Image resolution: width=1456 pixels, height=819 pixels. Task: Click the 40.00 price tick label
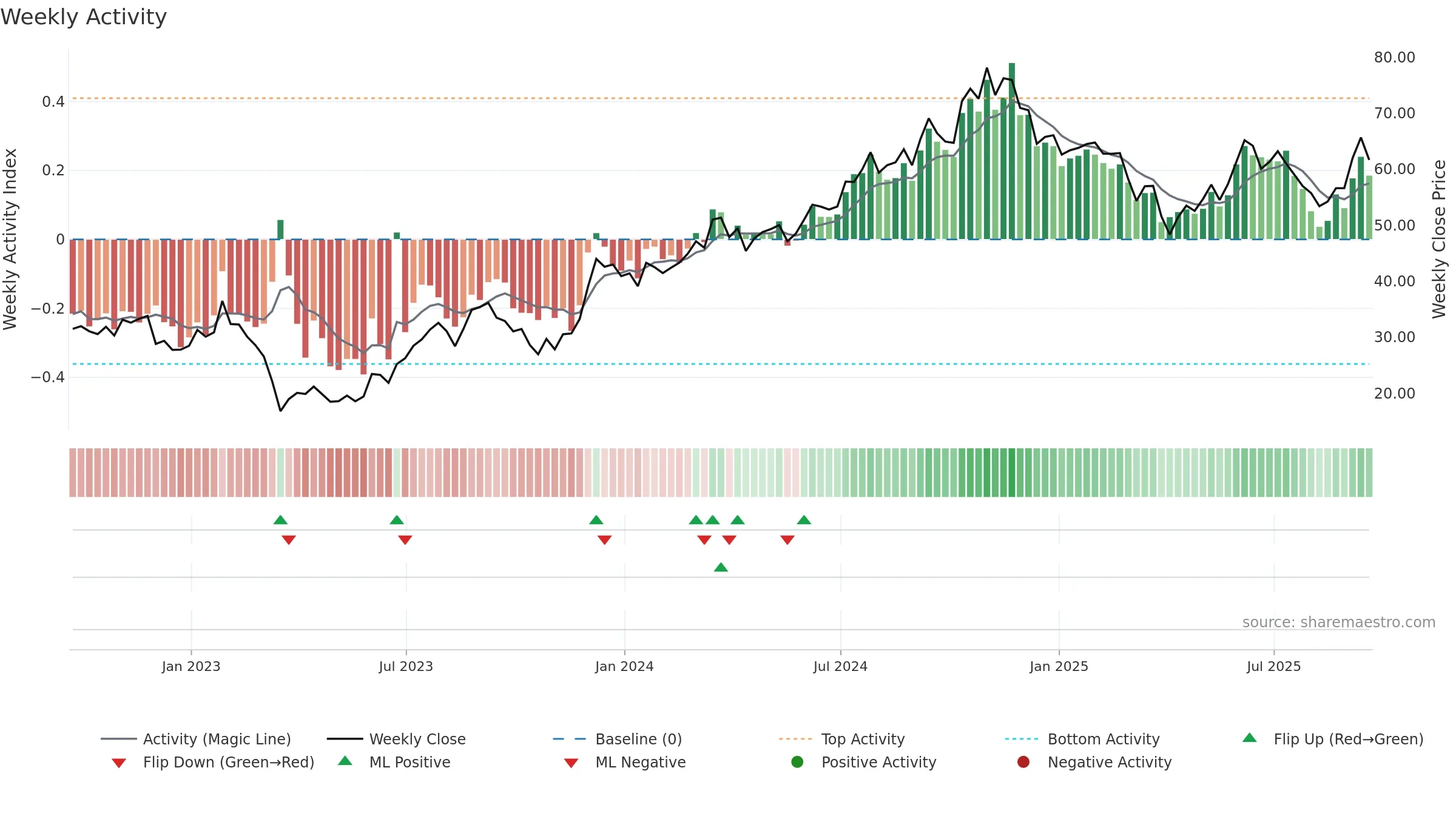1395,281
